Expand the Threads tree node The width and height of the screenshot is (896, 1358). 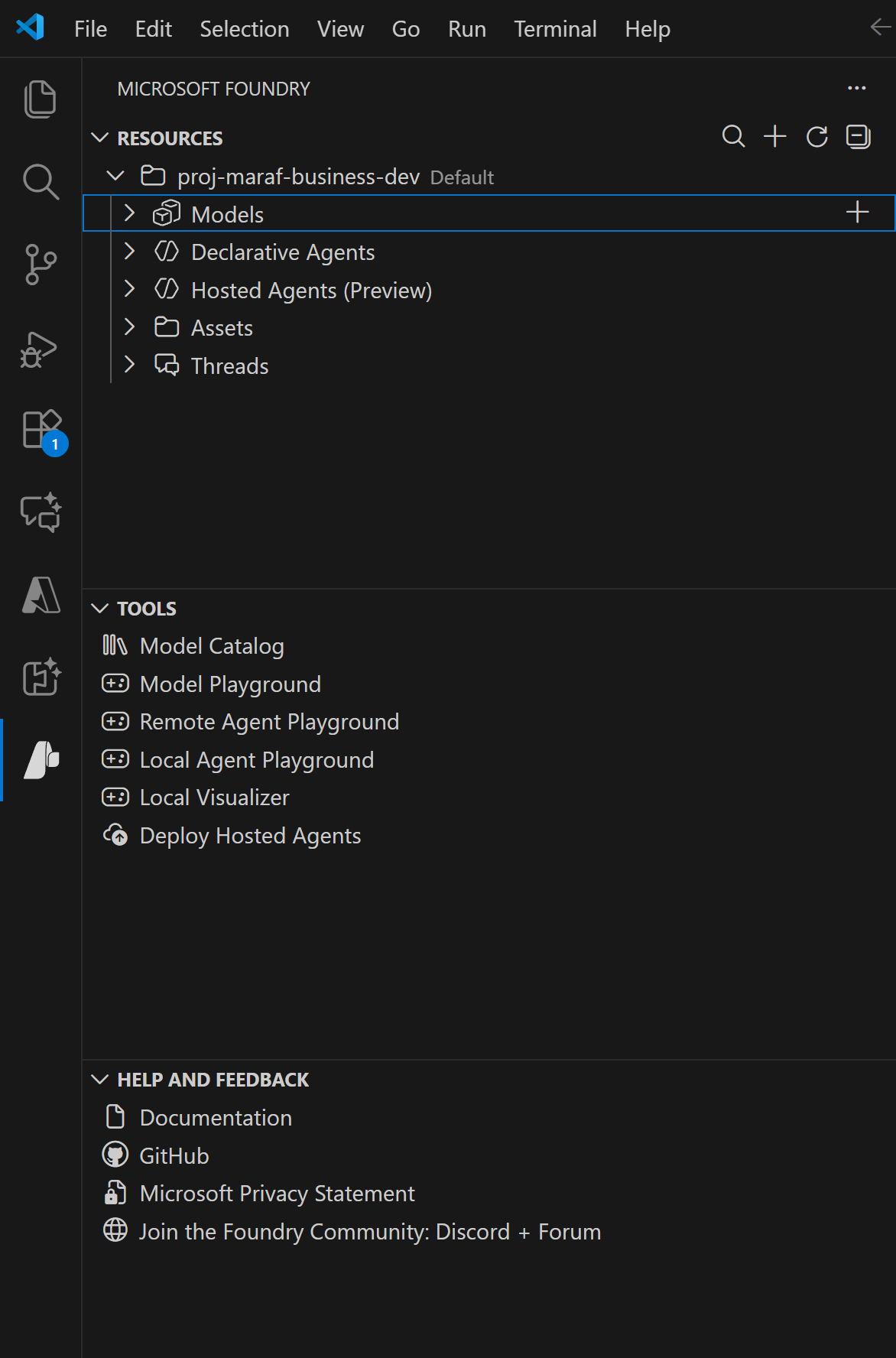tap(129, 365)
